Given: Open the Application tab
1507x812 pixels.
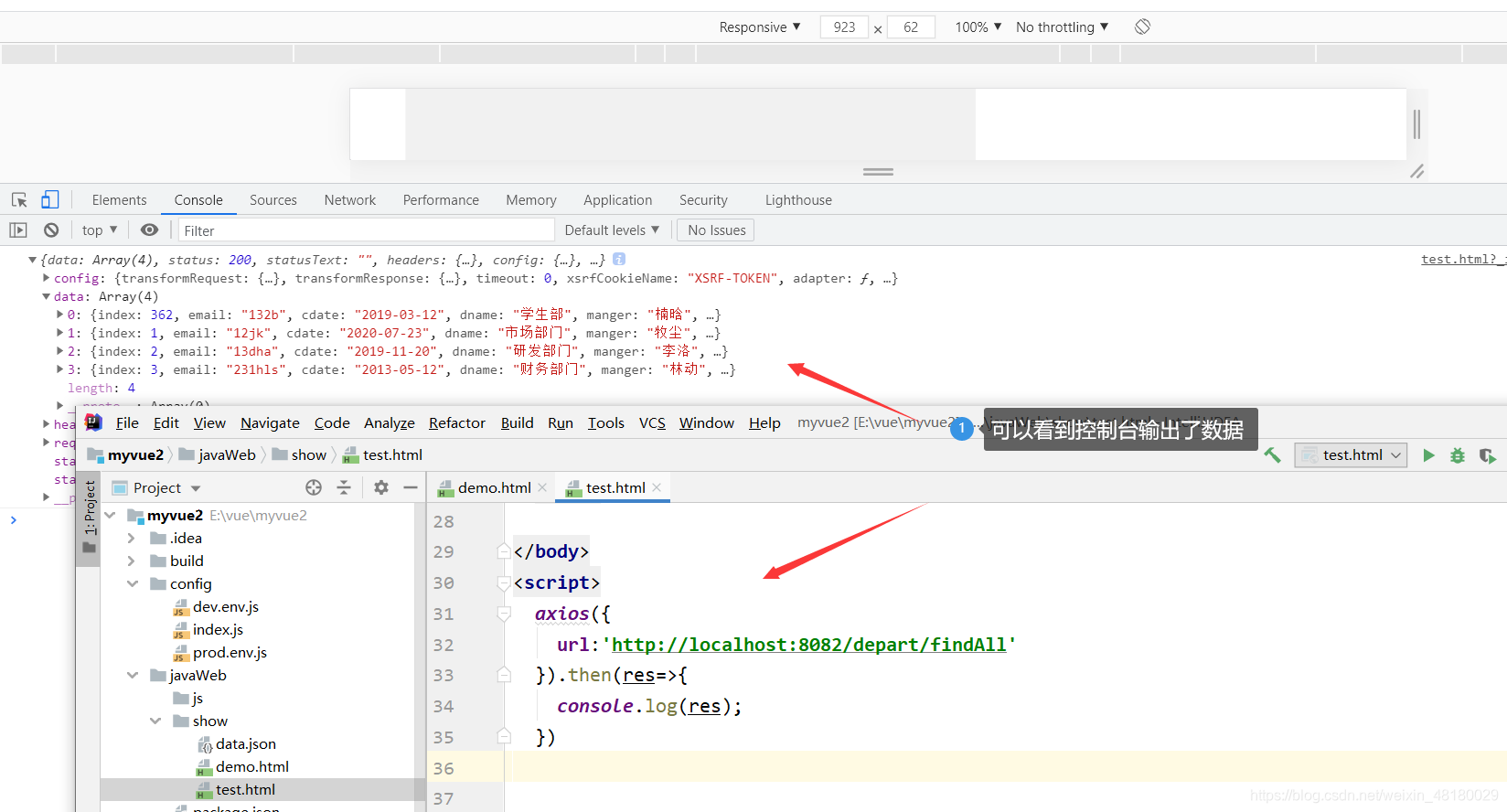Looking at the screenshot, I should (x=618, y=200).
